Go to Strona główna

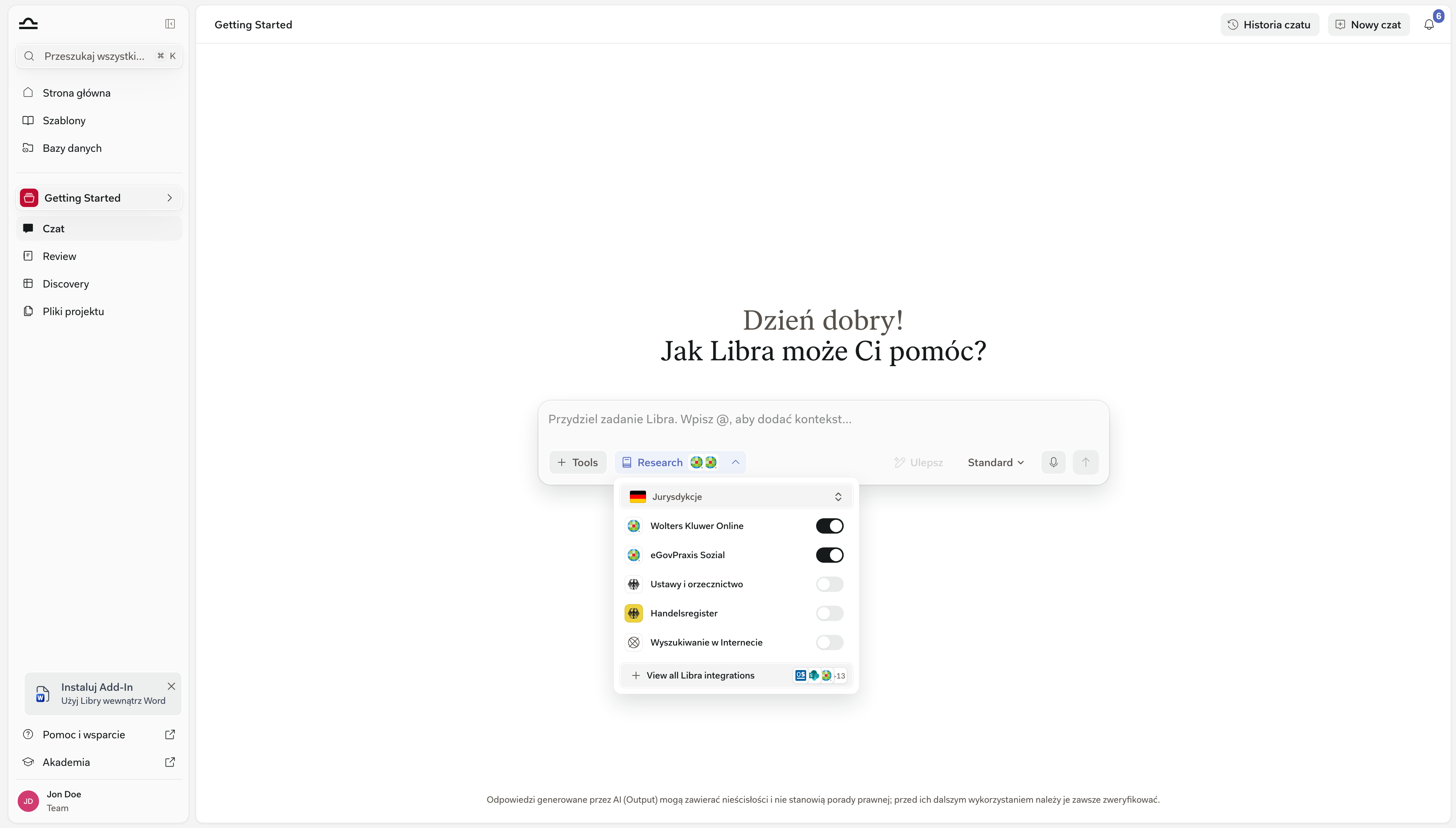coord(99,93)
